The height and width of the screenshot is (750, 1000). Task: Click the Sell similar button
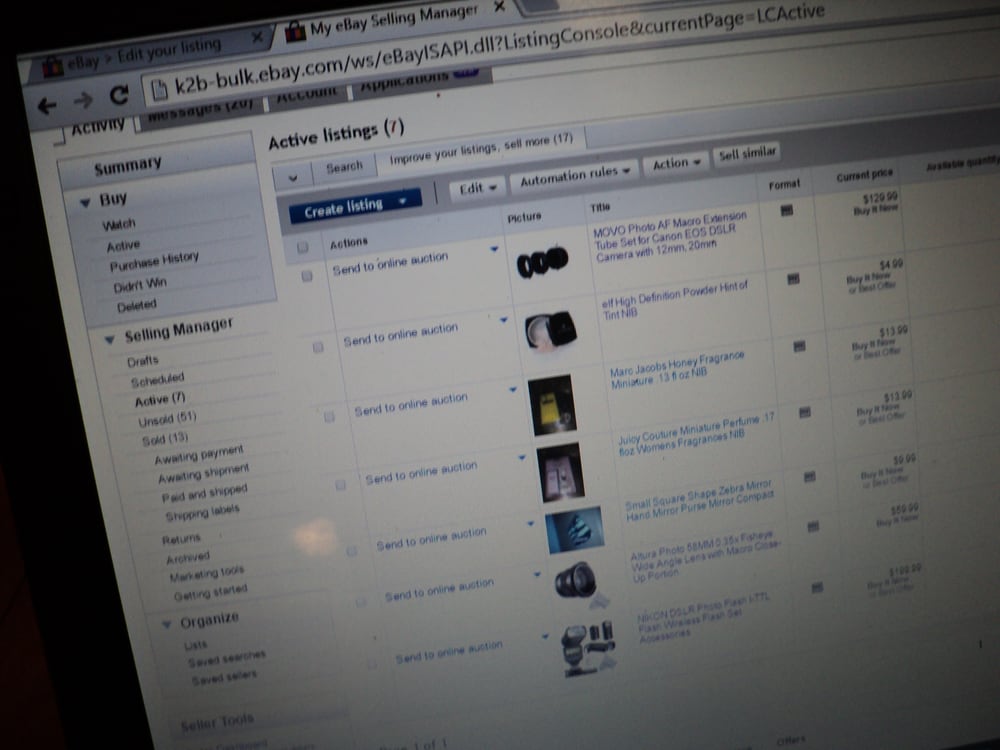[x=747, y=153]
